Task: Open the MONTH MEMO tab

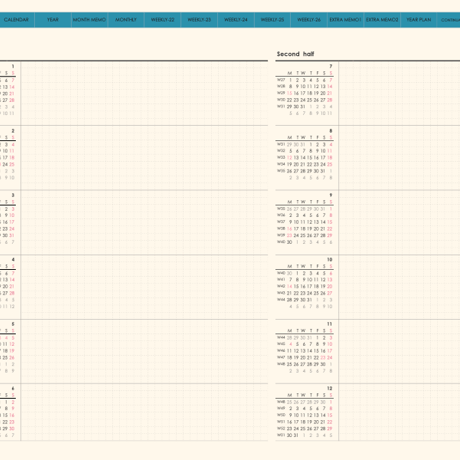Action: (x=89, y=20)
